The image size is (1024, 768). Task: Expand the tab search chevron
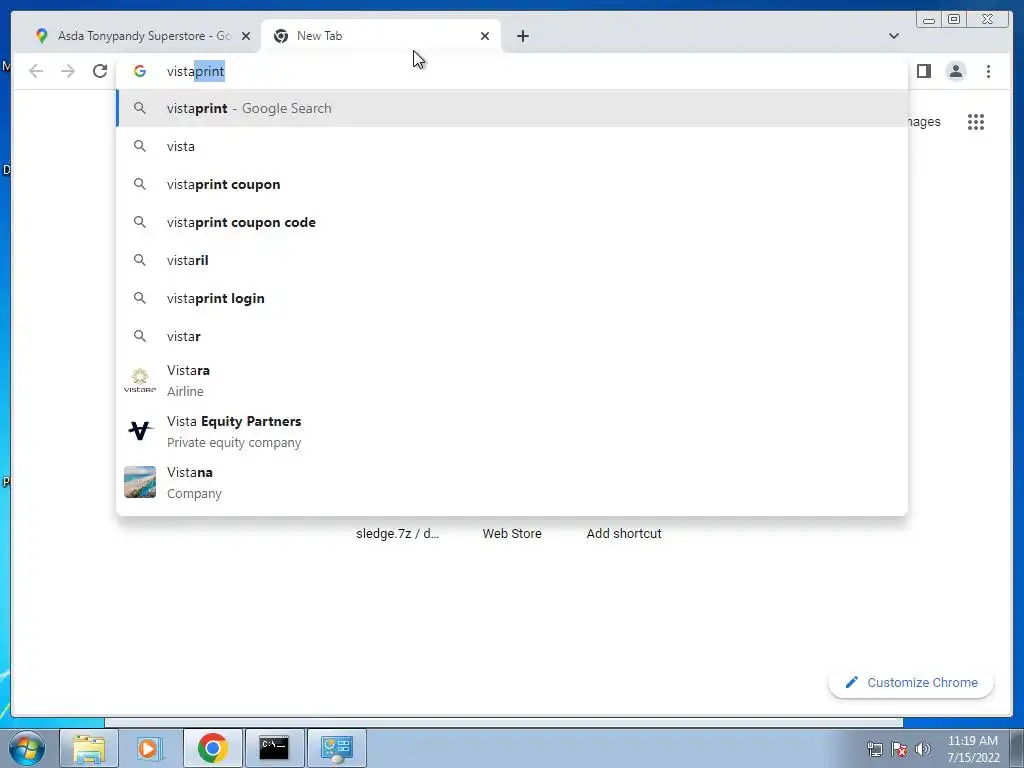click(x=894, y=36)
